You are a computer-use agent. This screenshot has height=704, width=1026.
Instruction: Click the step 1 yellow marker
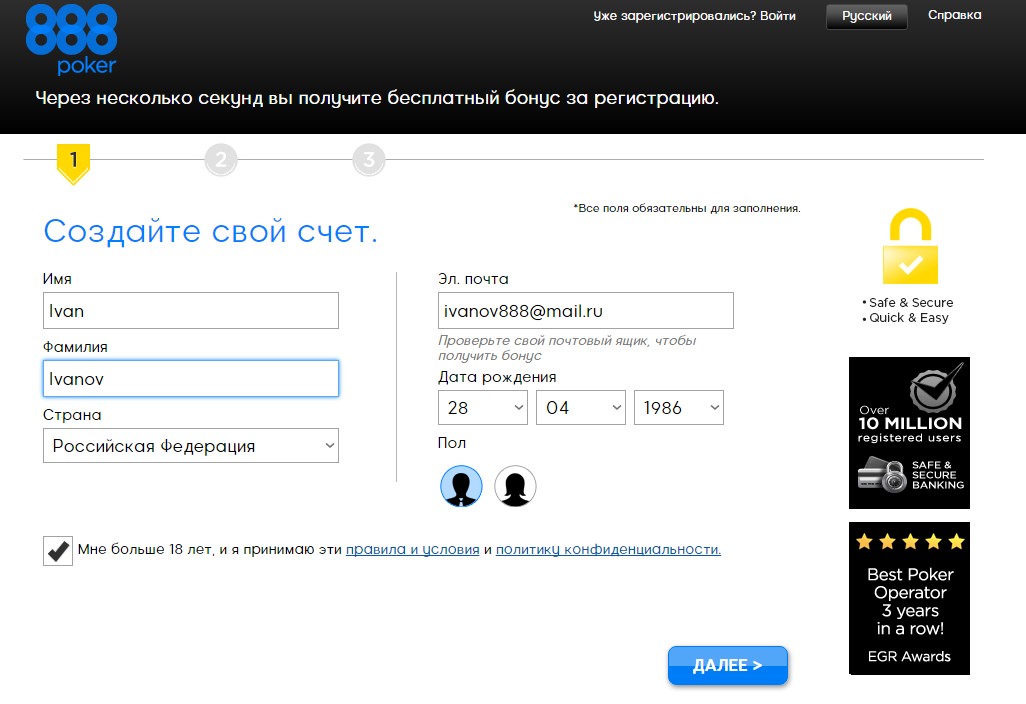[x=73, y=162]
